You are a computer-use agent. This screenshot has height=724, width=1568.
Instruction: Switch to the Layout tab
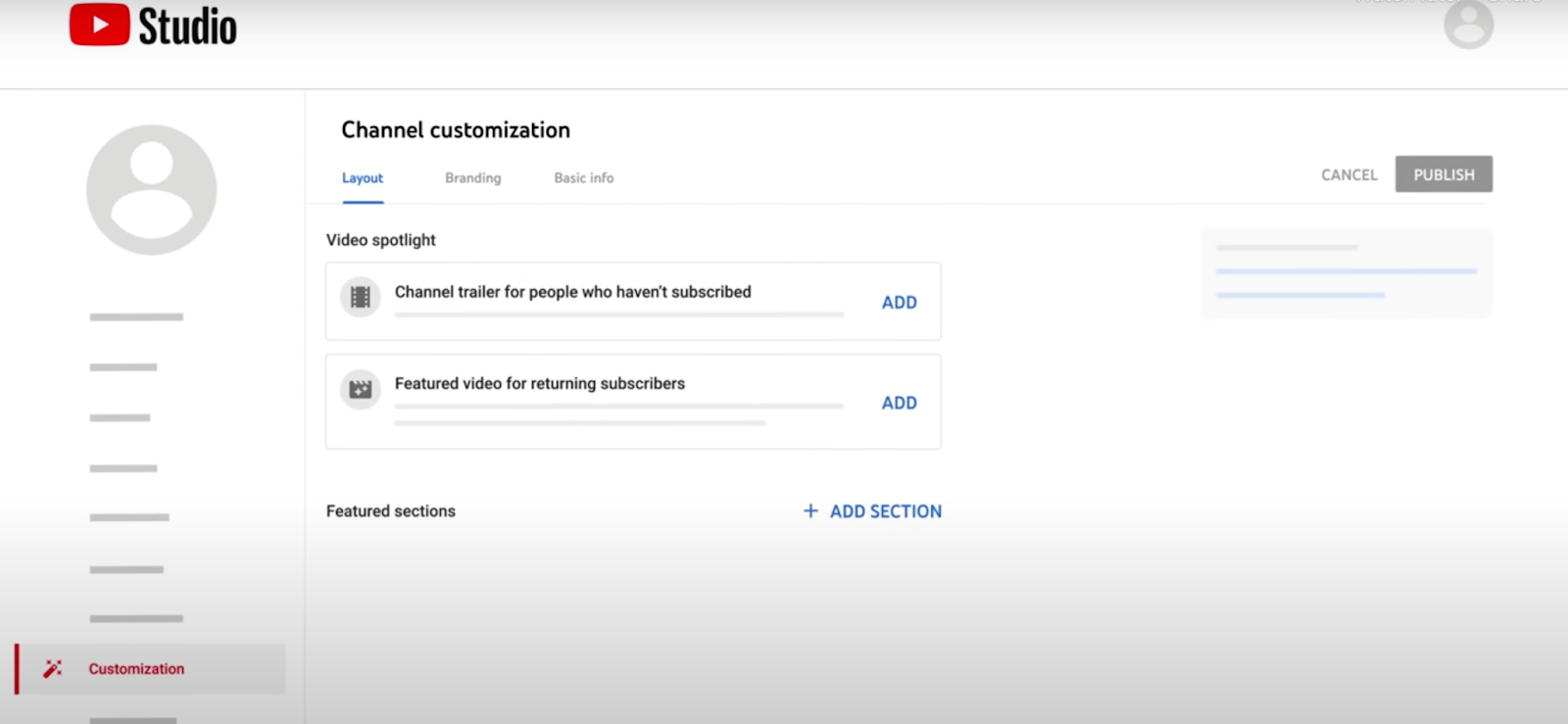[363, 178]
